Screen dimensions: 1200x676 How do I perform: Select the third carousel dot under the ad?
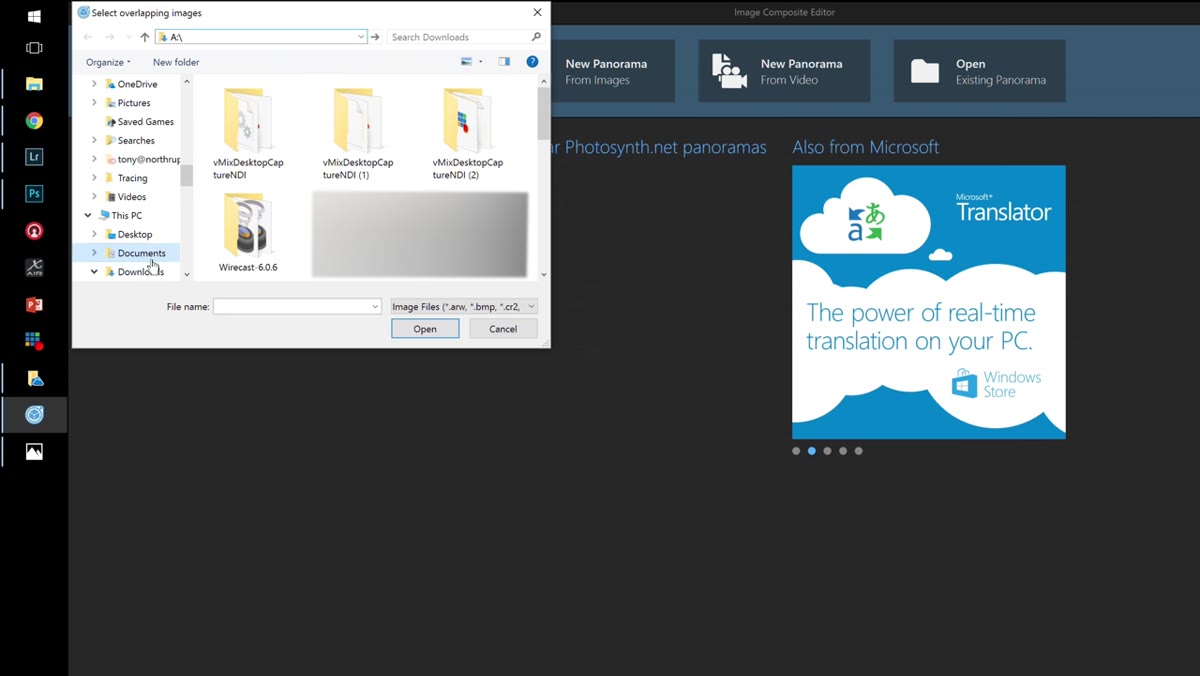[827, 451]
